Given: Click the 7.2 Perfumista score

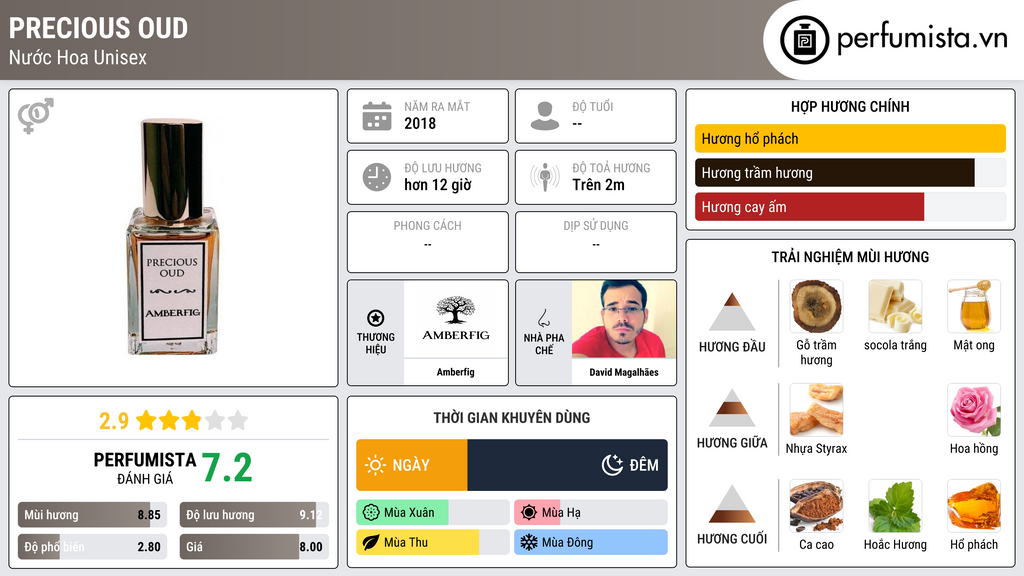Looking at the screenshot, I should (x=227, y=468).
